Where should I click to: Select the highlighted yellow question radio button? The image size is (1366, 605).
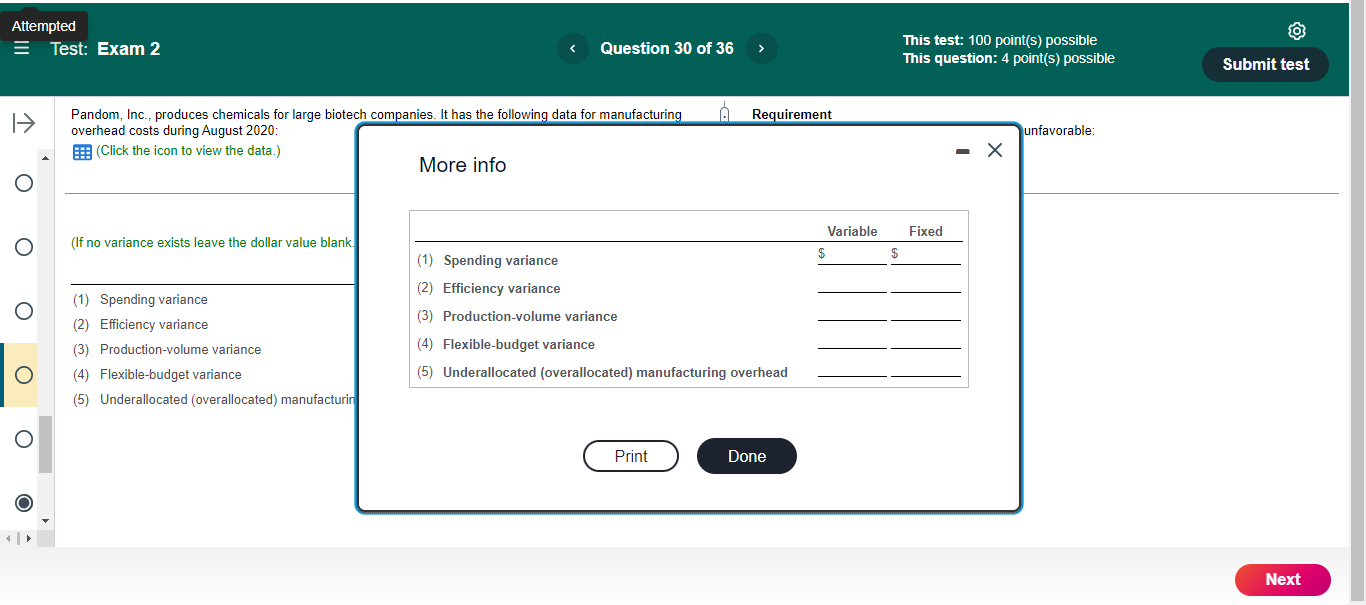click(23, 375)
